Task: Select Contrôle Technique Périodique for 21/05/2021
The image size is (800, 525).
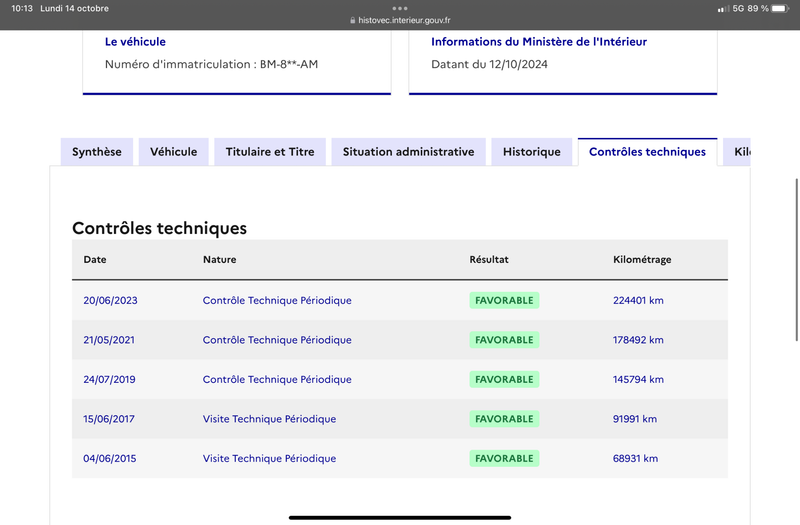Action: pos(277,340)
